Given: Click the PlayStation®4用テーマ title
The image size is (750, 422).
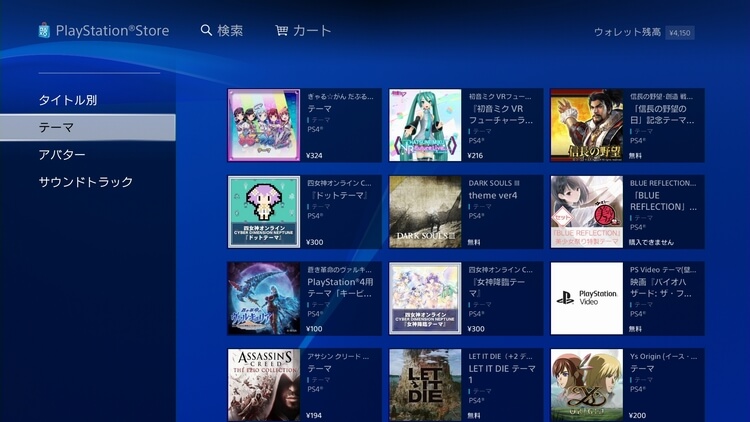Looking at the screenshot, I should click(x=340, y=288).
